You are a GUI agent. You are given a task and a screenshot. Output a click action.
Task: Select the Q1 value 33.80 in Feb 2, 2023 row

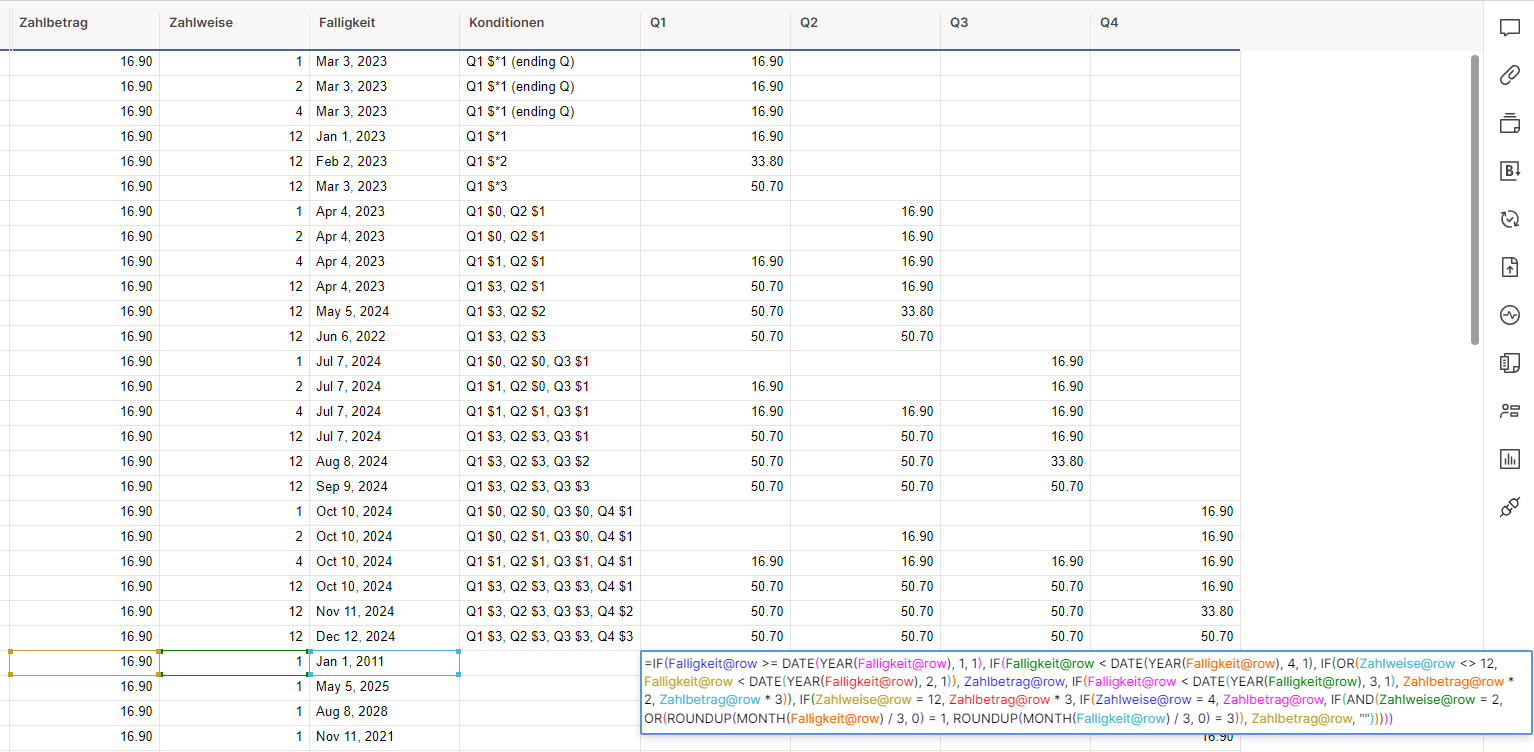pyautogui.click(x=715, y=161)
